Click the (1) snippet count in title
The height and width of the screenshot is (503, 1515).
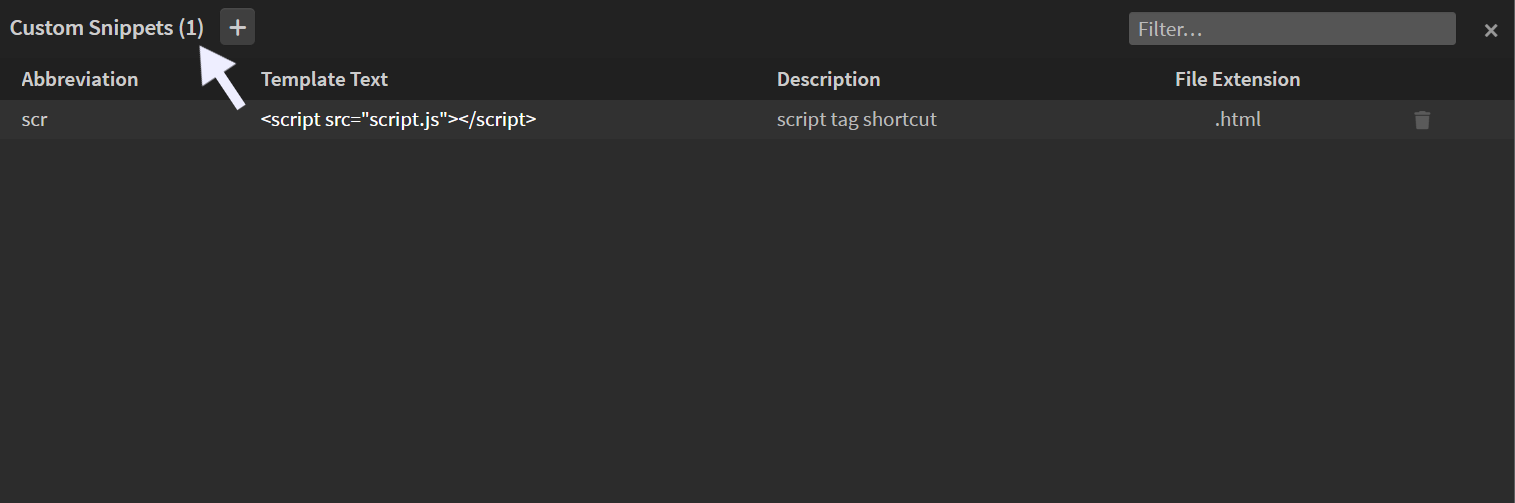pyautogui.click(x=191, y=28)
